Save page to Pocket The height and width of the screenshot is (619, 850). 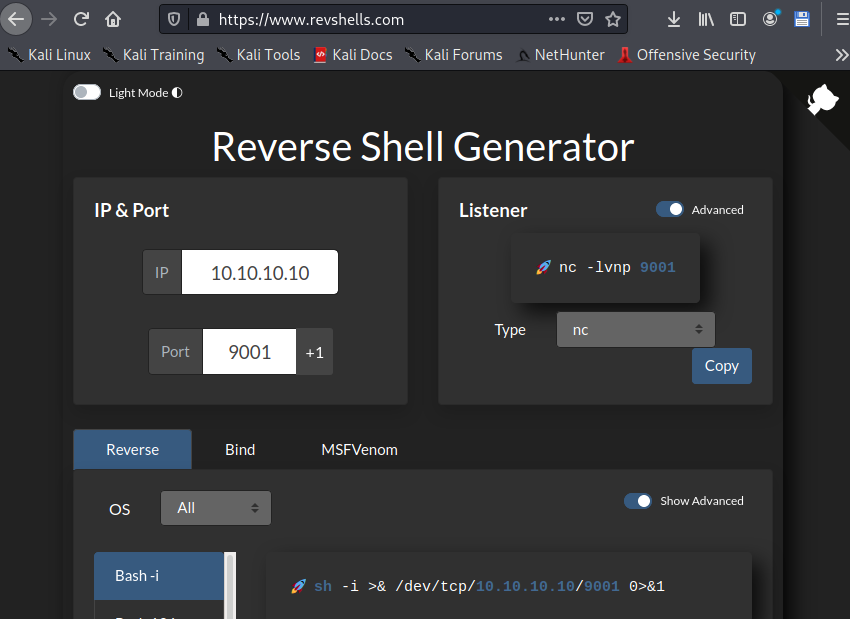coord(585,20)
